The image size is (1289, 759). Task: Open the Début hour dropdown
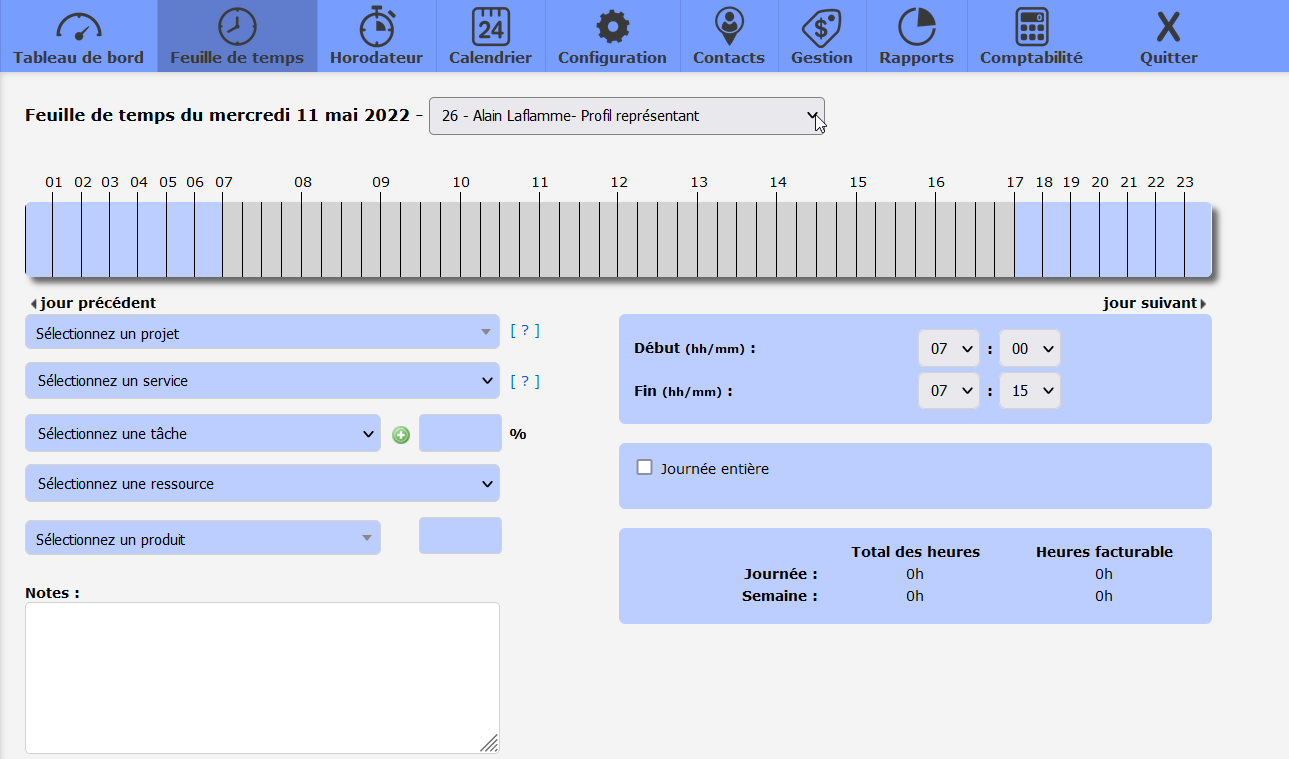point(948,349)
